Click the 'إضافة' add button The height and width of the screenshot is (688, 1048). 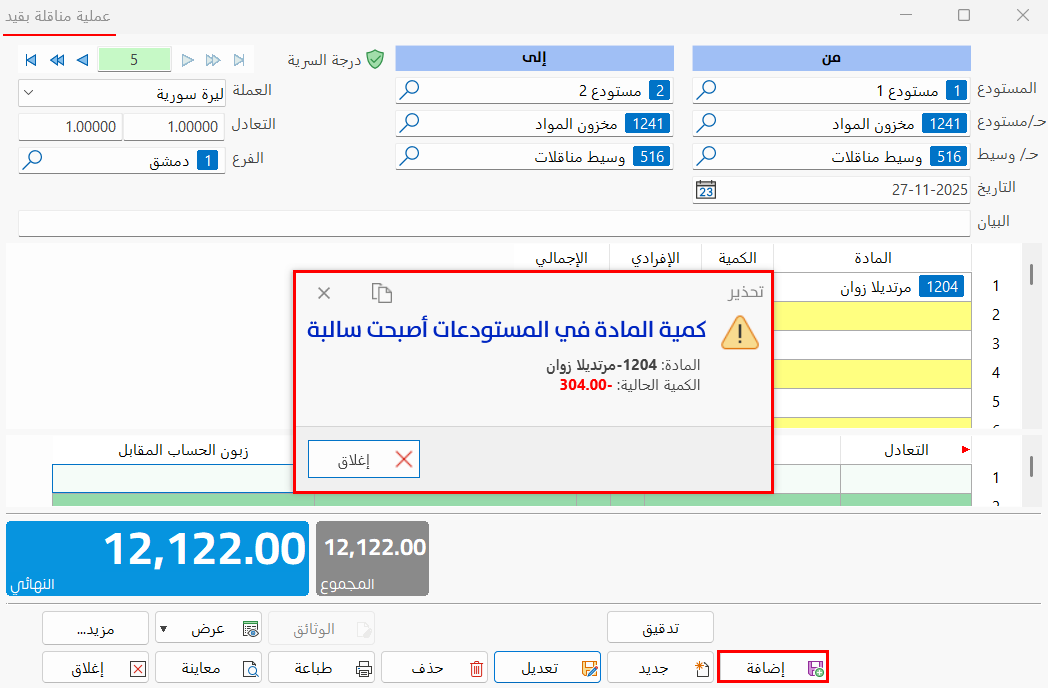(773, 667)
